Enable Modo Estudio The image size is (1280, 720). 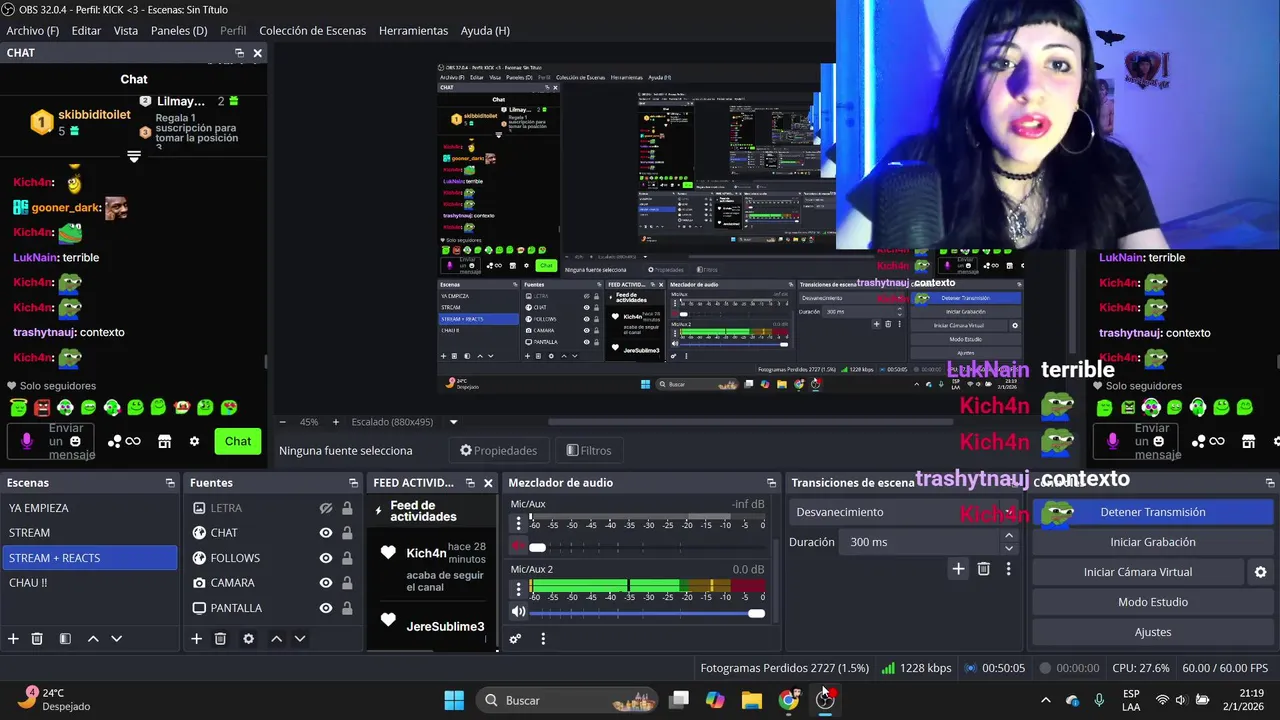(1152, 602)
